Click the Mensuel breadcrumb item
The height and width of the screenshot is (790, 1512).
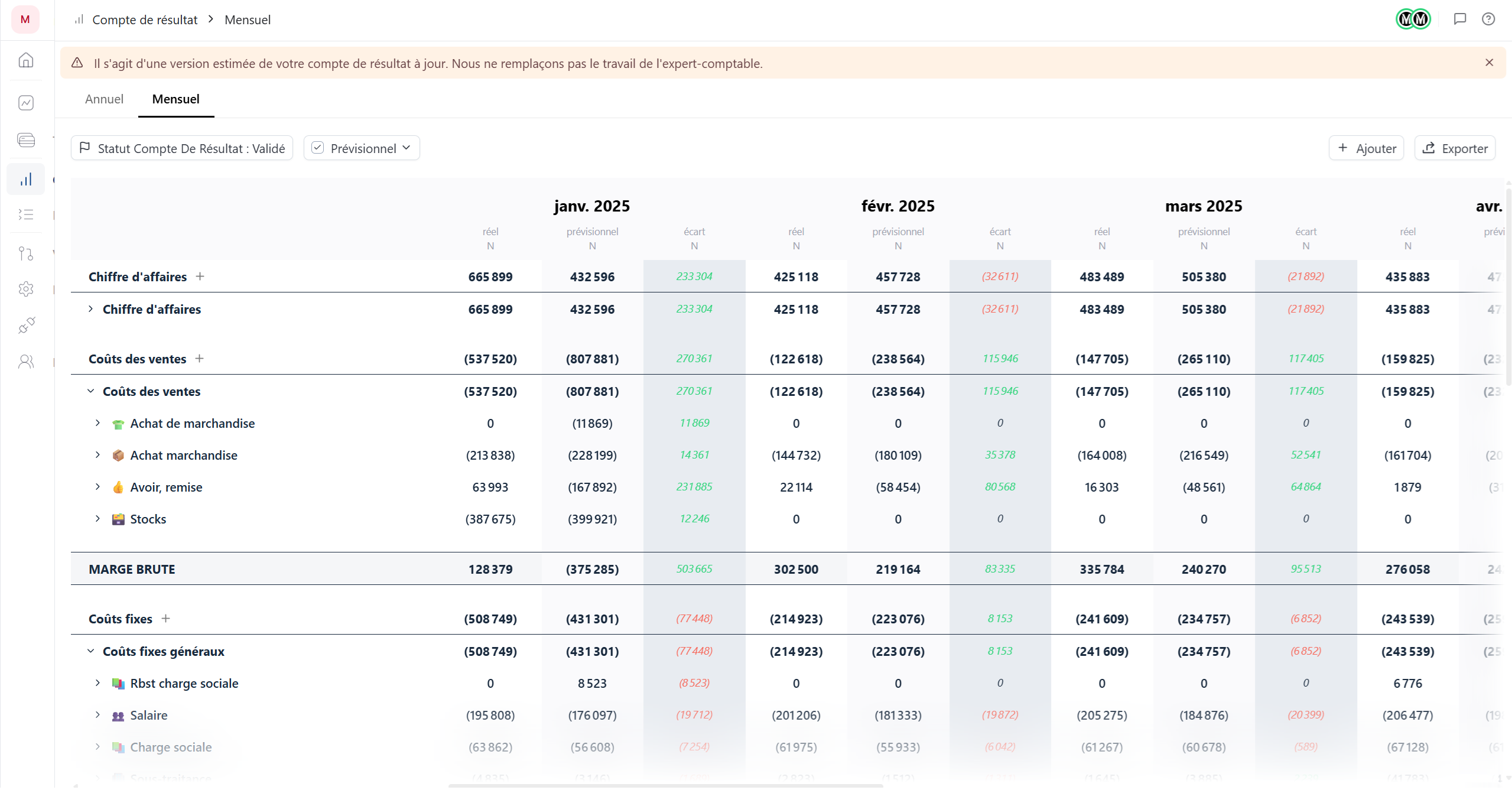(x=248, y=19)
